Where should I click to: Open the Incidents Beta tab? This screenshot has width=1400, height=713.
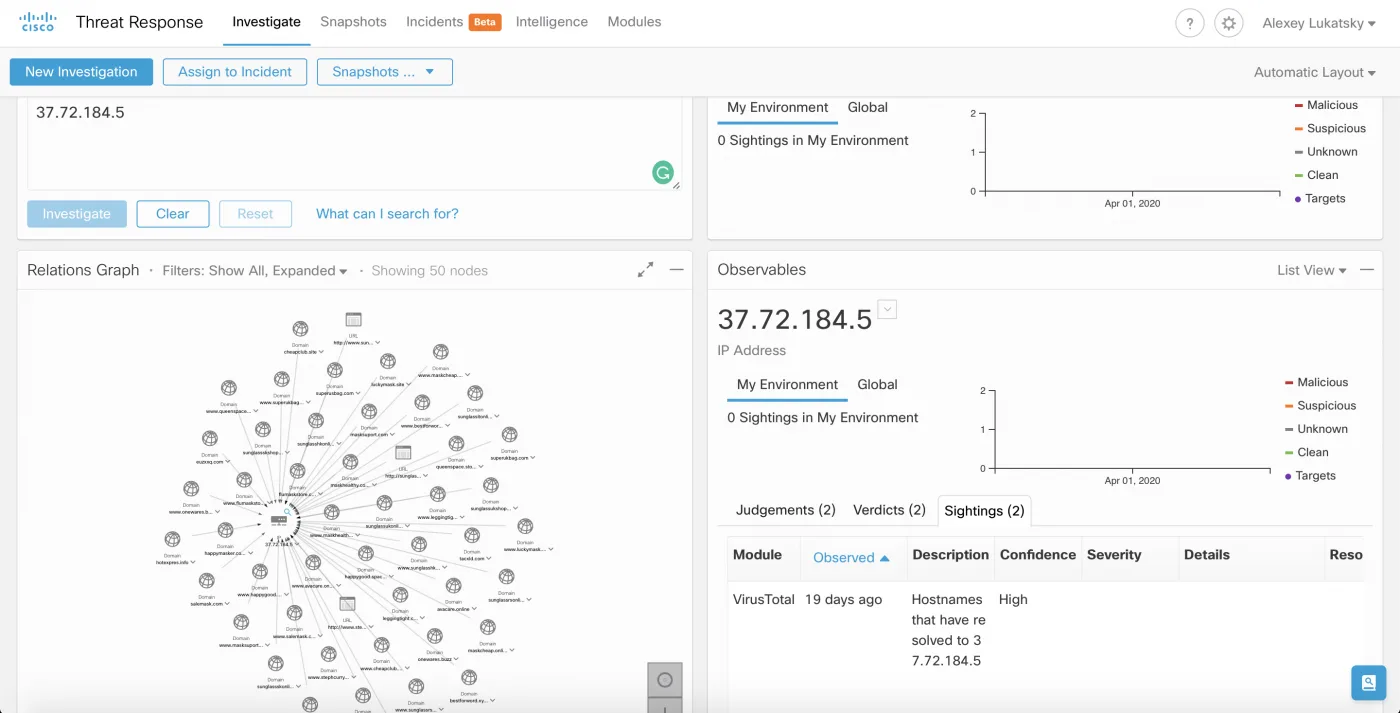(453, 22)
